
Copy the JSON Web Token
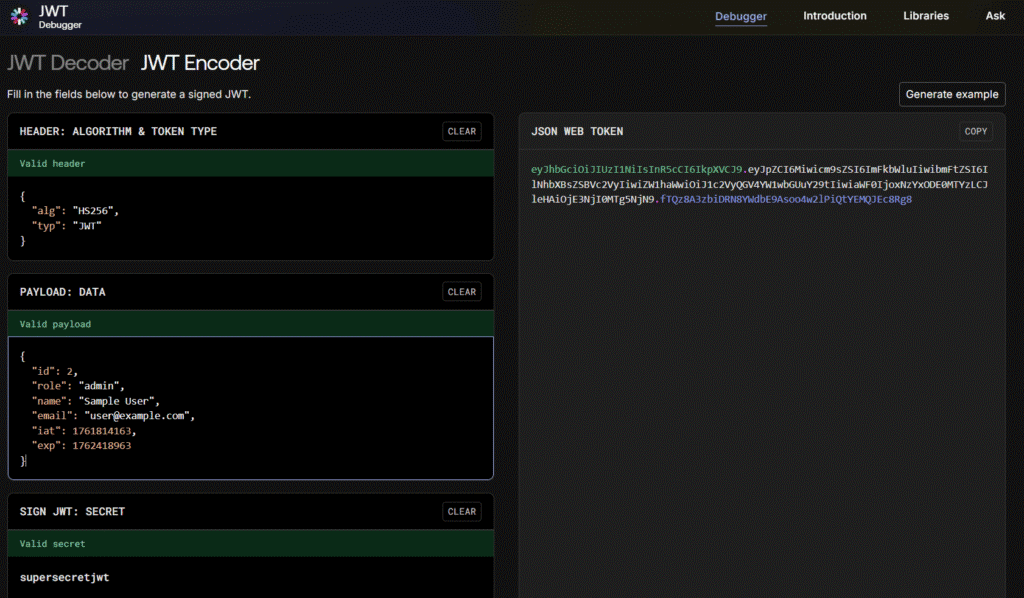tap(976, 131)
